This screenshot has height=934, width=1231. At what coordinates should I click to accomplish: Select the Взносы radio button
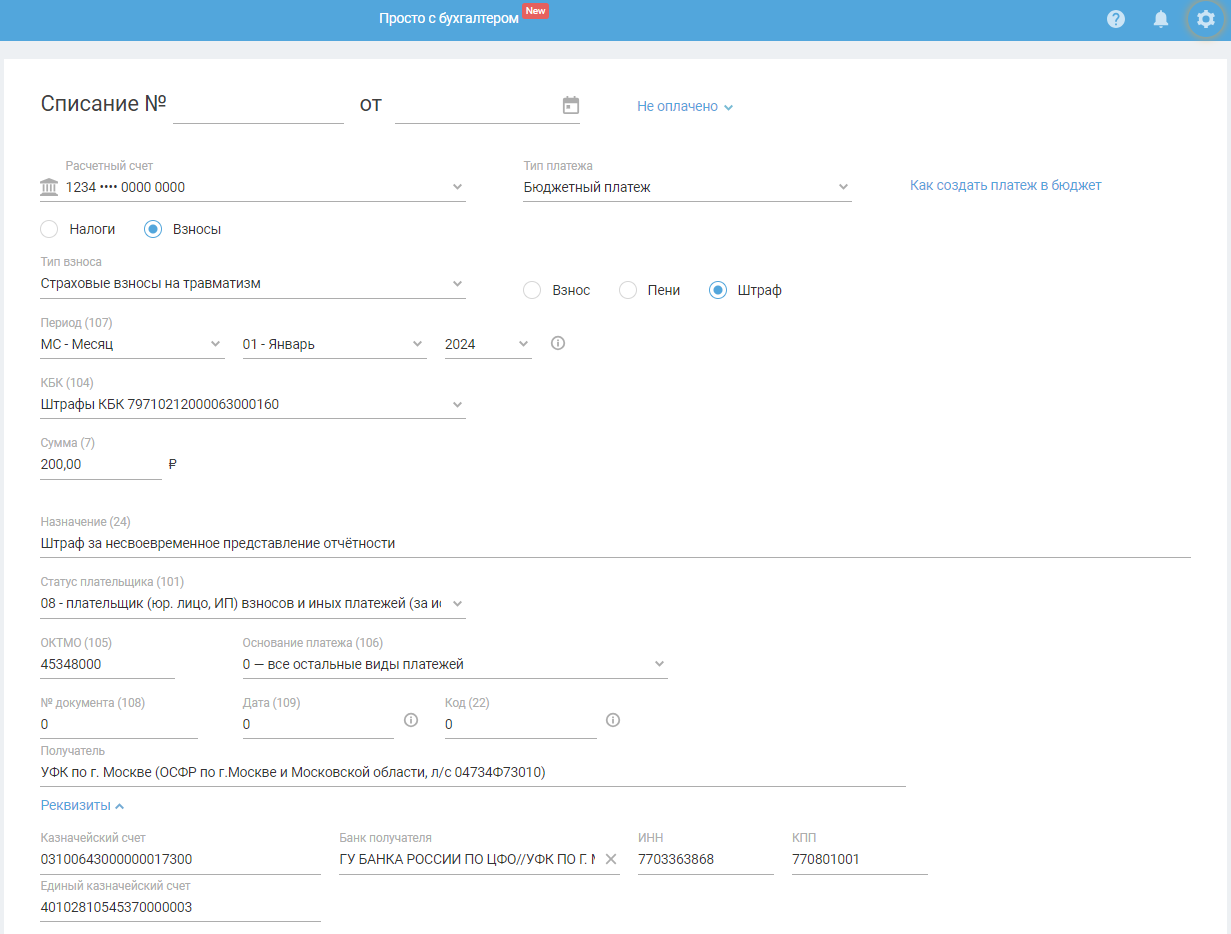[153, 229]
